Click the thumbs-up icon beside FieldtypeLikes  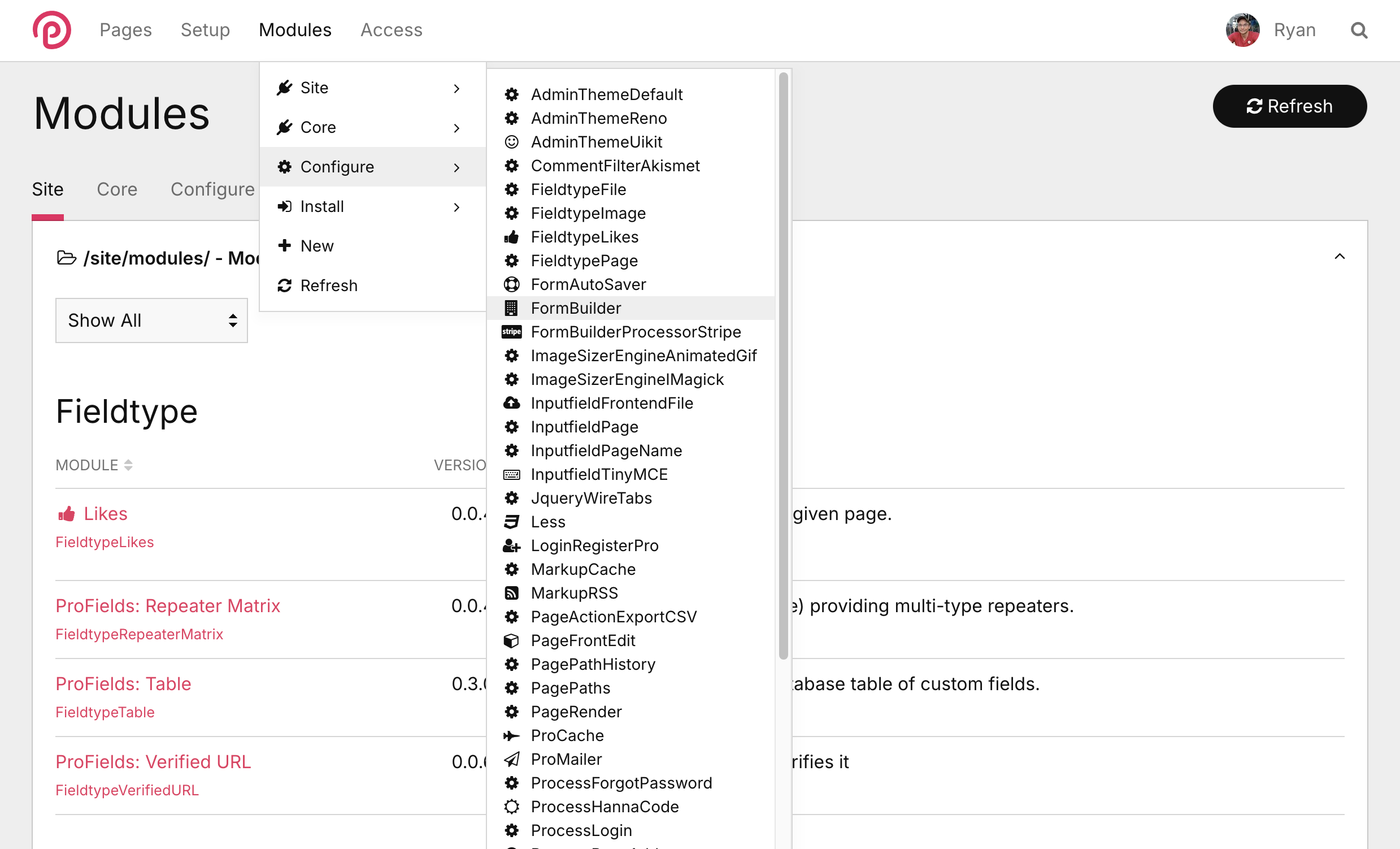click(x=511, y=237)
